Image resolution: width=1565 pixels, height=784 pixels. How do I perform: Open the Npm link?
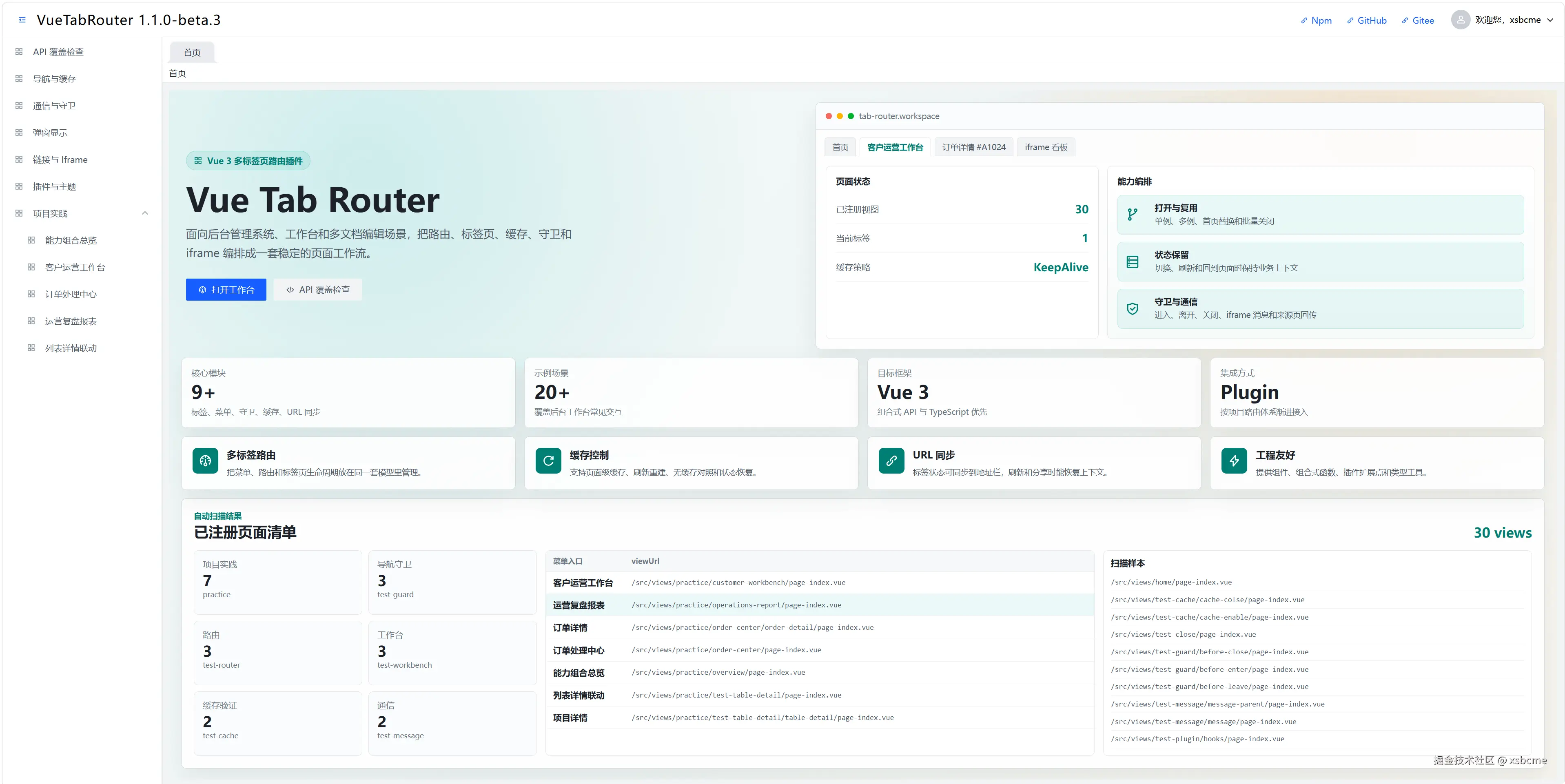click(1316, 21)
